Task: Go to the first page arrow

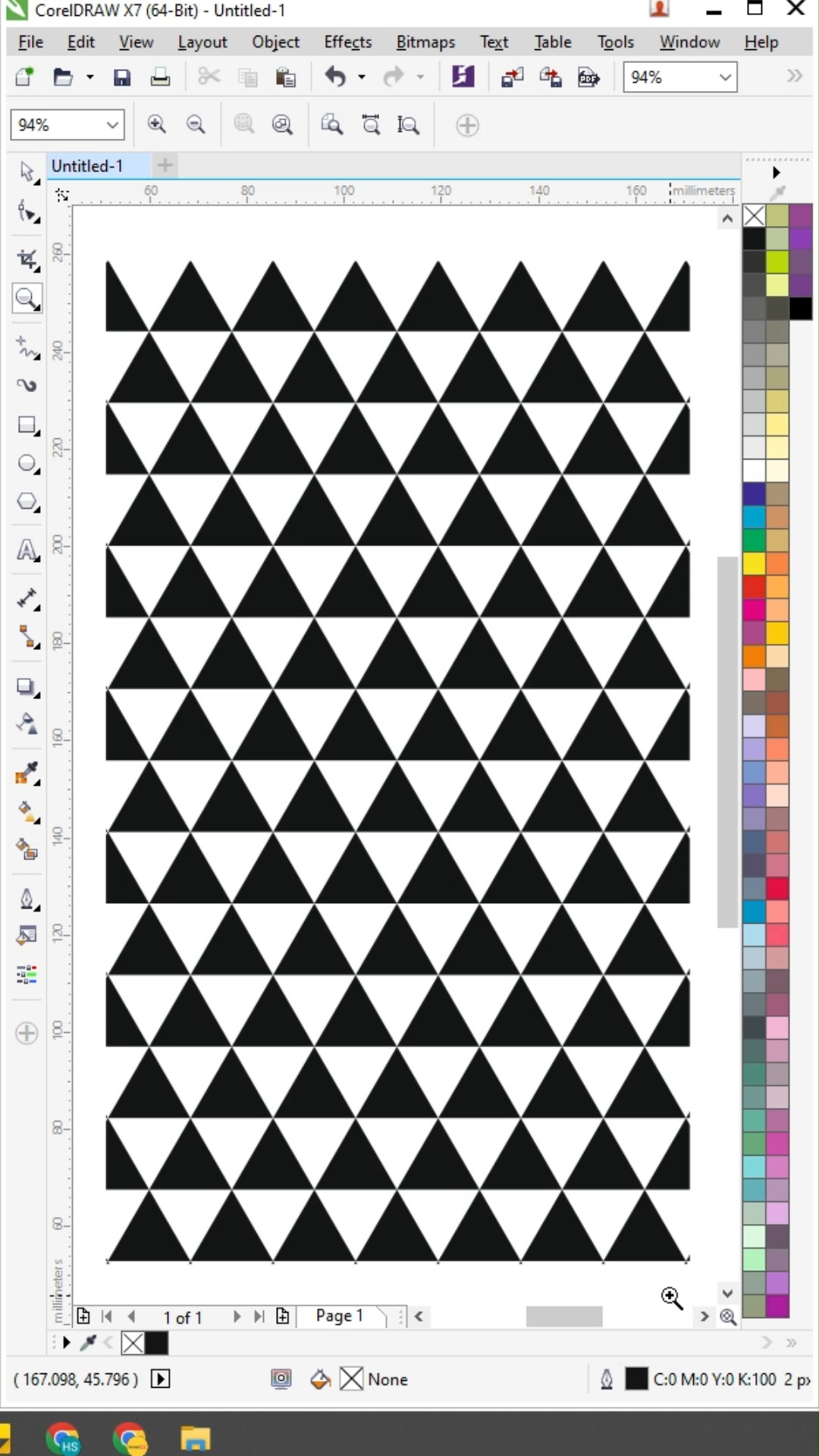Action: (107, 1316)
